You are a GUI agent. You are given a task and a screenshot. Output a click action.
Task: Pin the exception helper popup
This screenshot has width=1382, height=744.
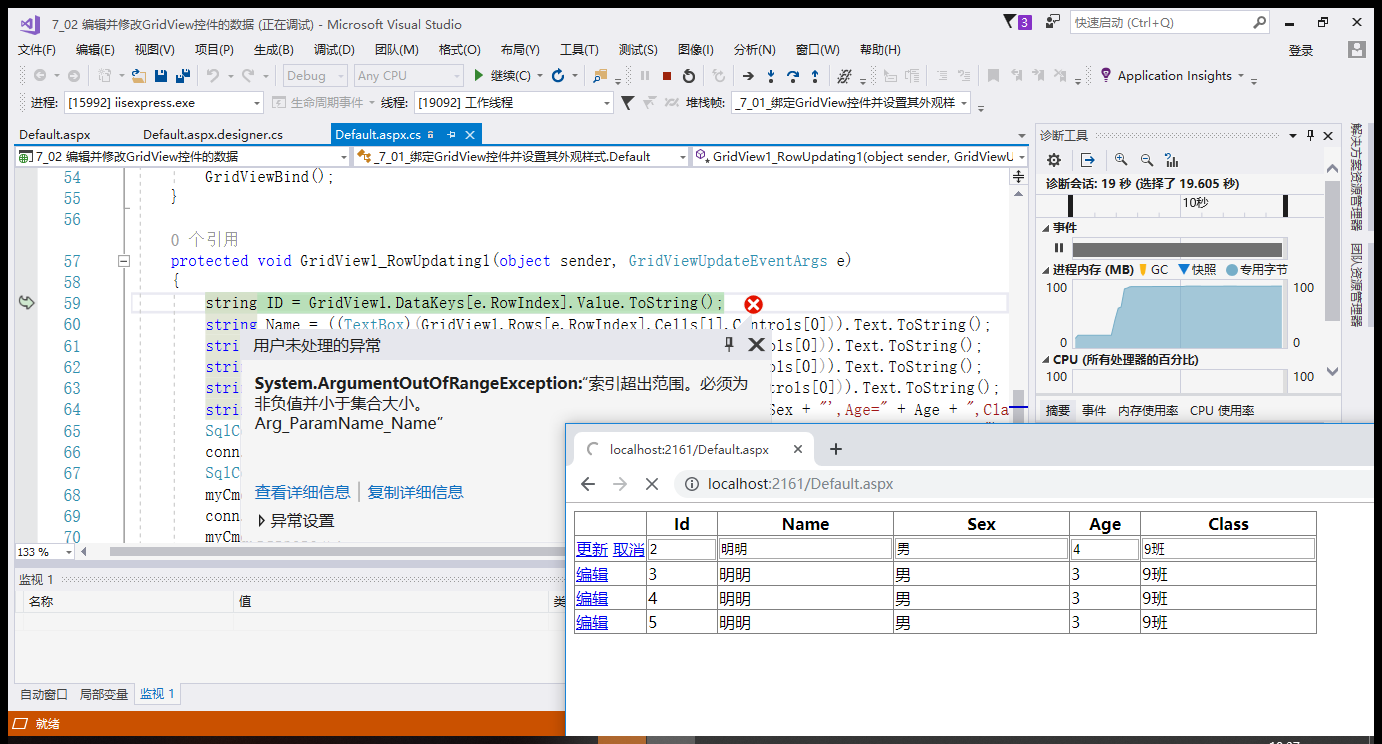point(729,345)
